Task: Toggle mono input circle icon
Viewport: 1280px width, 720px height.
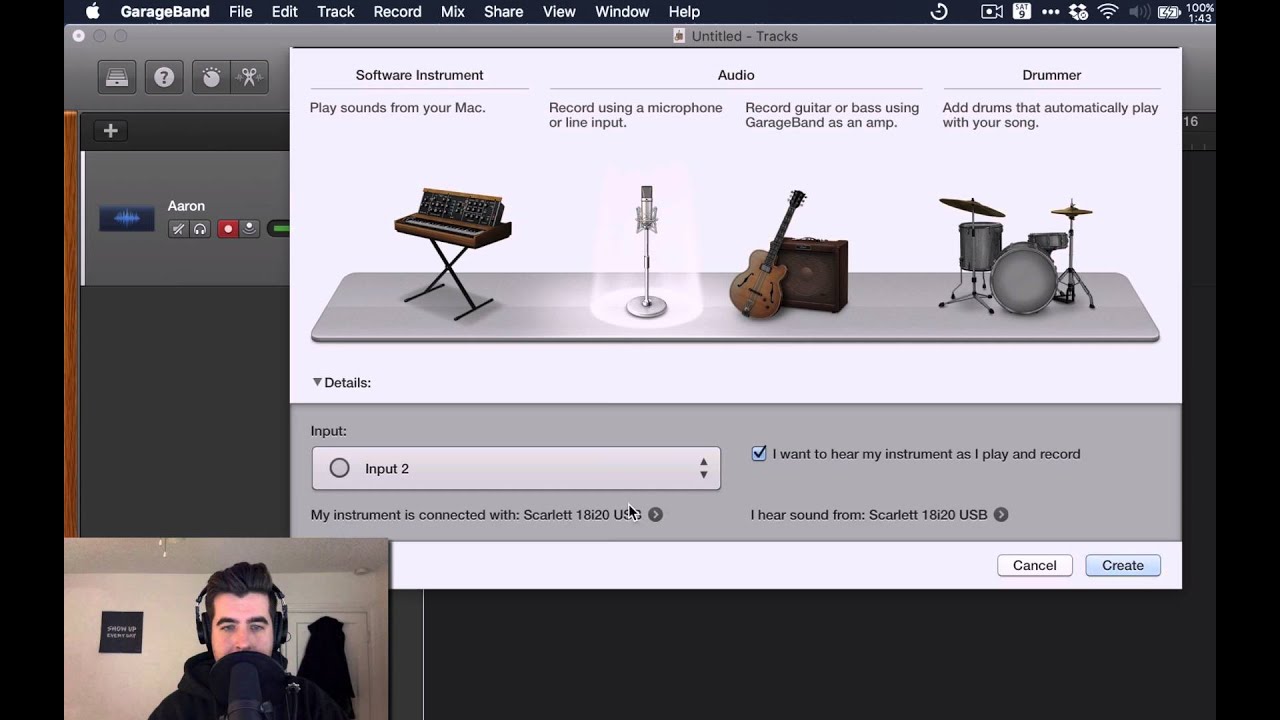Action: [x=339, y=468]
